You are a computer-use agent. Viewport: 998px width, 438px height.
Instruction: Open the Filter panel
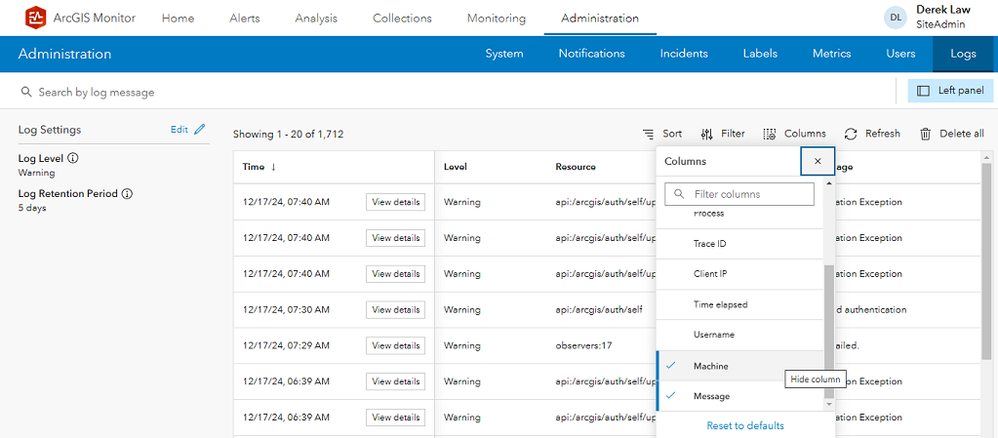(722, 134)
